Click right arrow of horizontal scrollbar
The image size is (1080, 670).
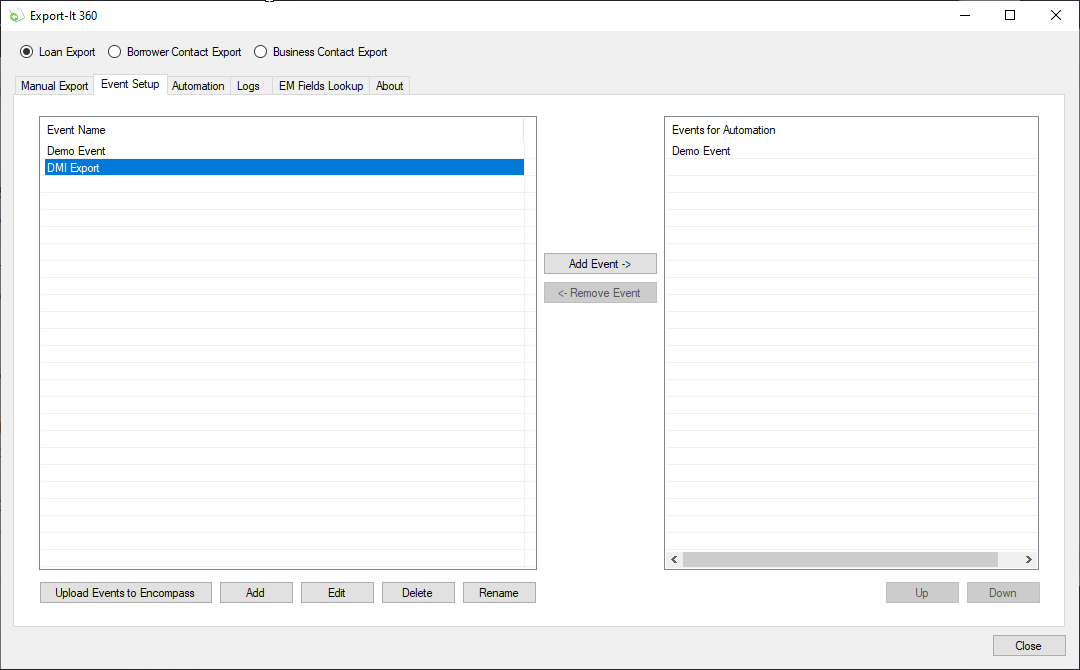tap(1029, 560)
